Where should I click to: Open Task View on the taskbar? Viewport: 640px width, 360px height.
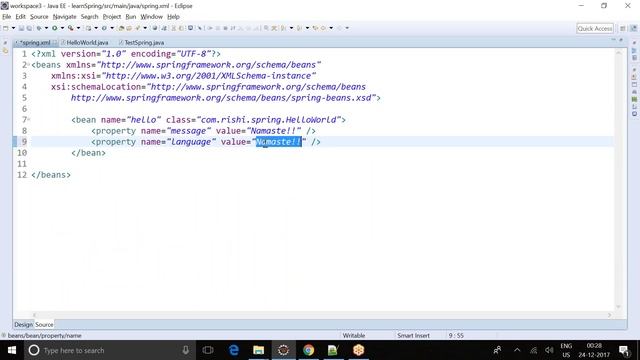(208, 350)
